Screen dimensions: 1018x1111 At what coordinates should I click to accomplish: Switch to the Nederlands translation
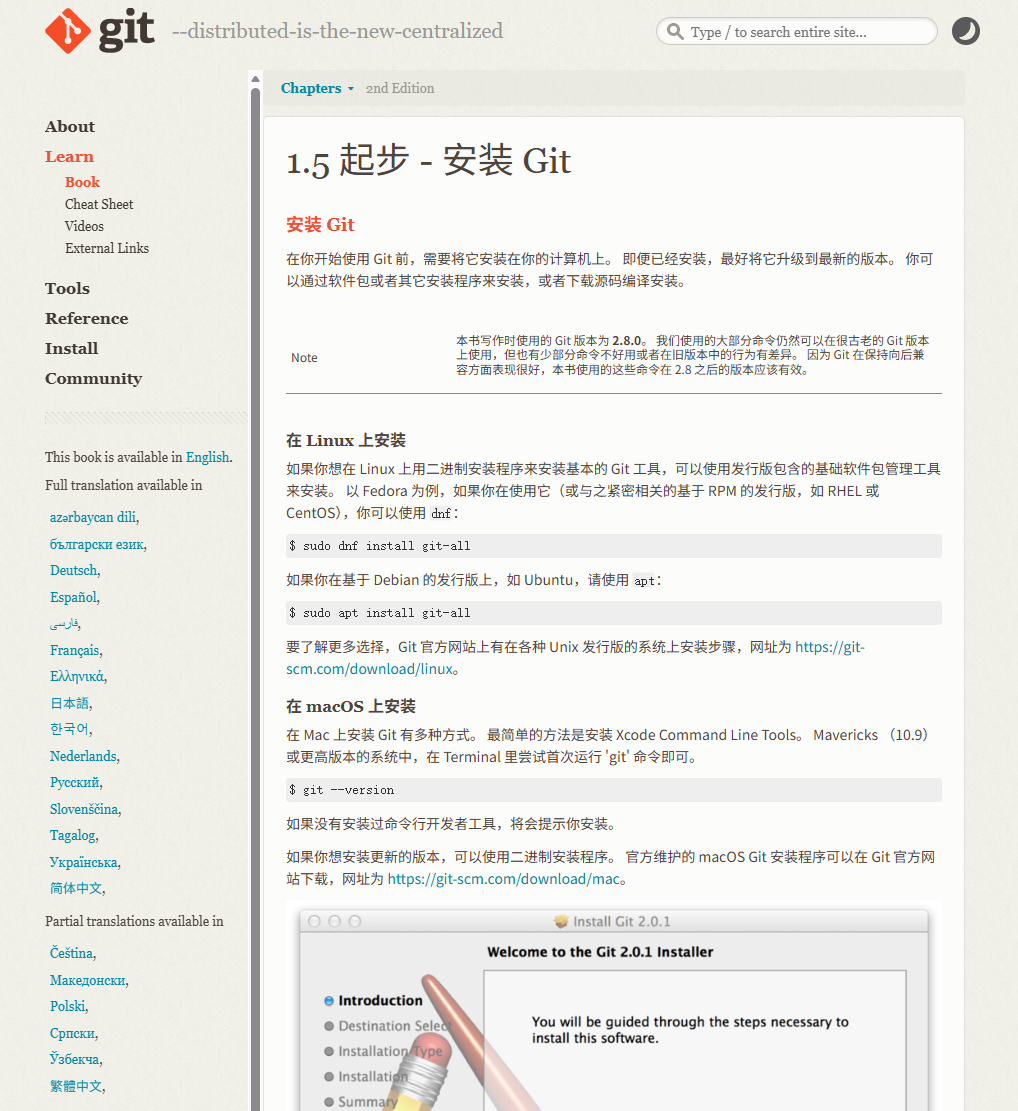click(83, 756)
